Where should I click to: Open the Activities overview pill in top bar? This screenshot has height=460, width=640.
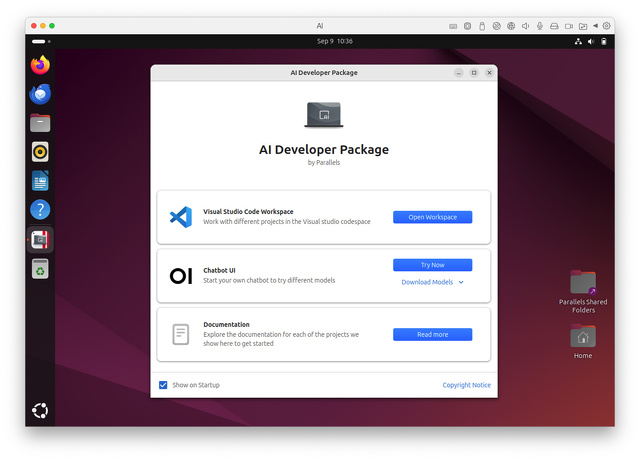click(39, 41)
